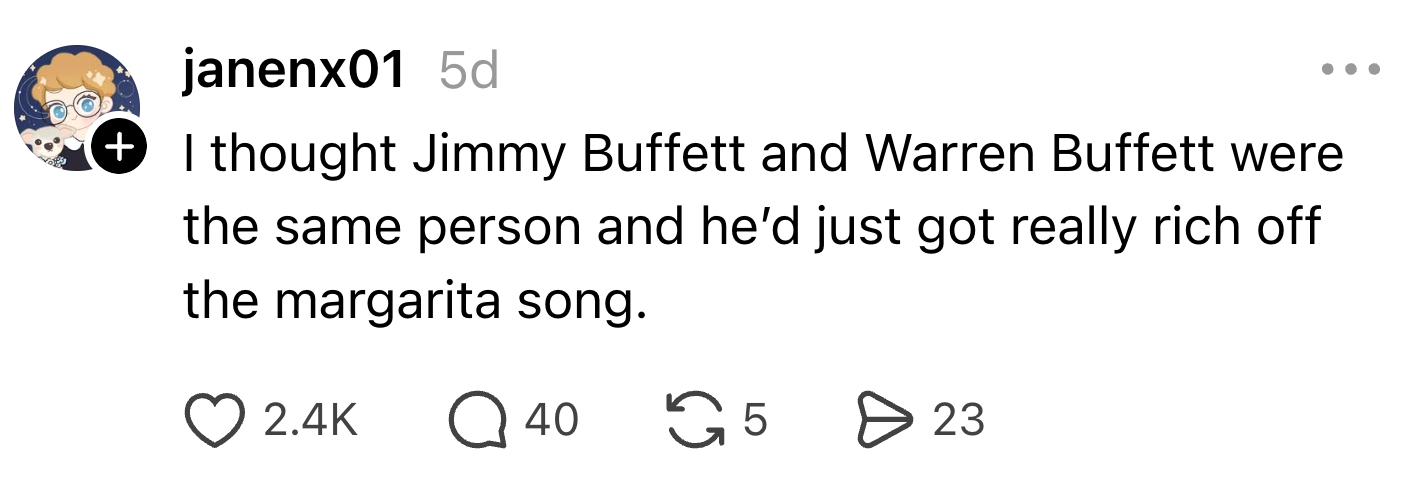Viewport: 1408px width, 492px height.
Task: Visit the janenx01 username link
Action: point(294,70)
